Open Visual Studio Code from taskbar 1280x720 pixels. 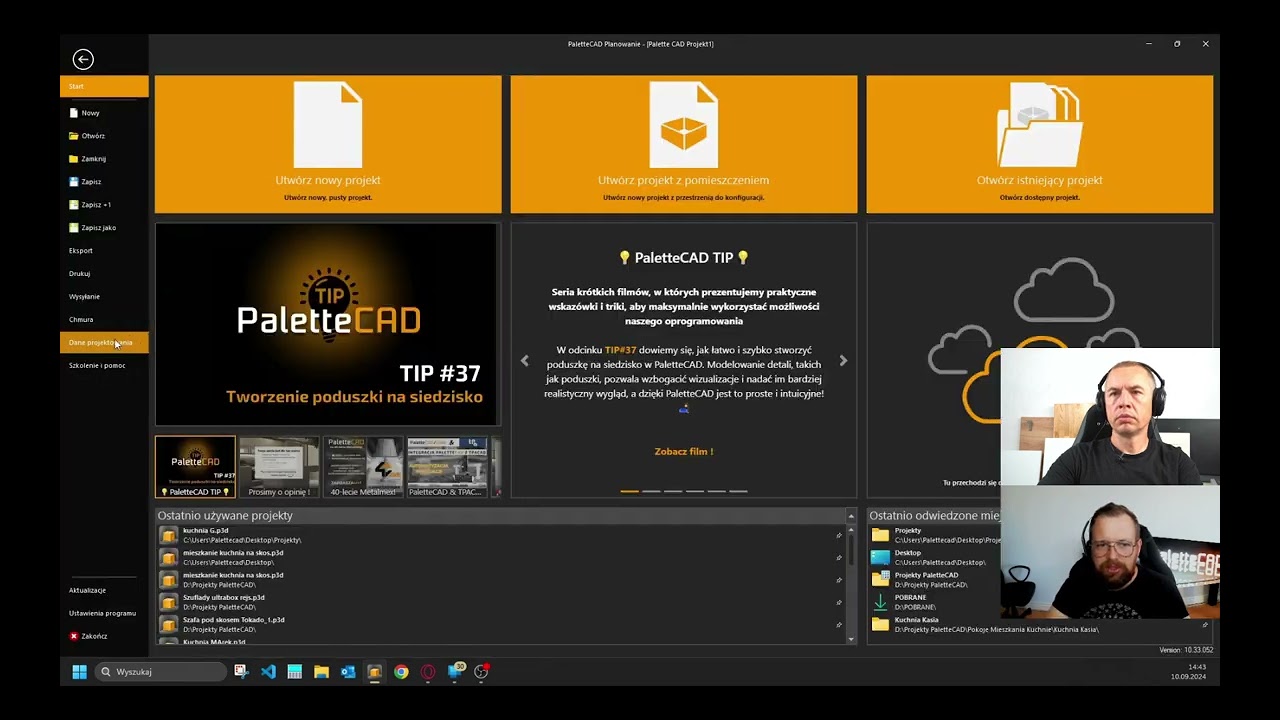point(268,672)
